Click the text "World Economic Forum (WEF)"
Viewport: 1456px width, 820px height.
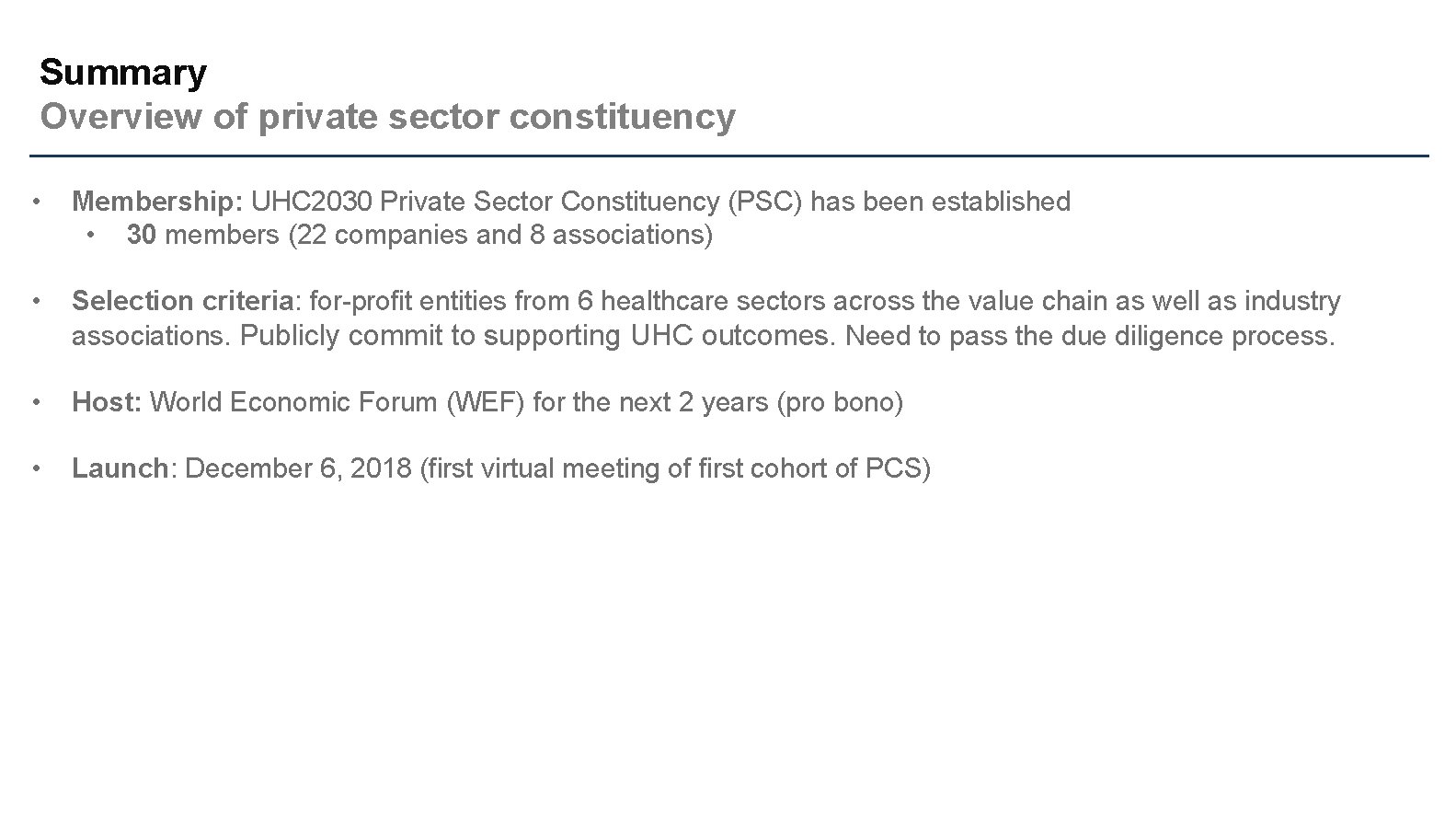point(337,402)
